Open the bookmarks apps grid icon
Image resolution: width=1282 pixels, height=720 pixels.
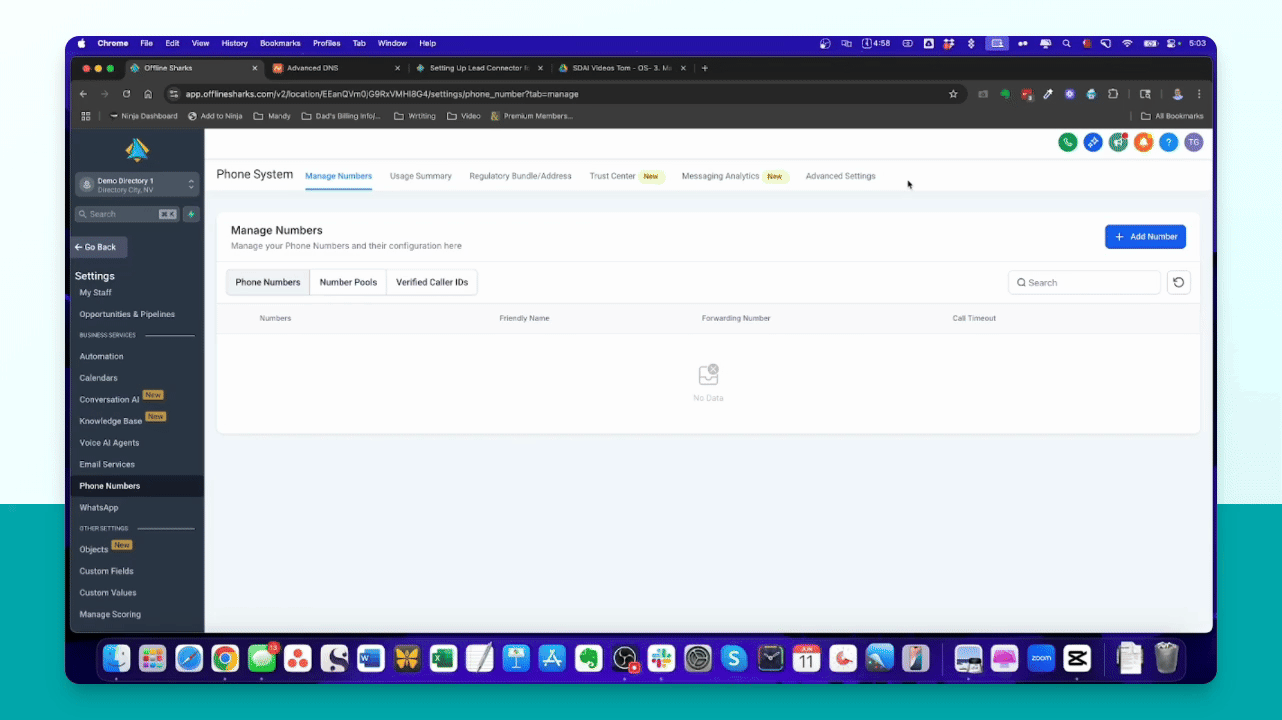click(x=85, y=116)
